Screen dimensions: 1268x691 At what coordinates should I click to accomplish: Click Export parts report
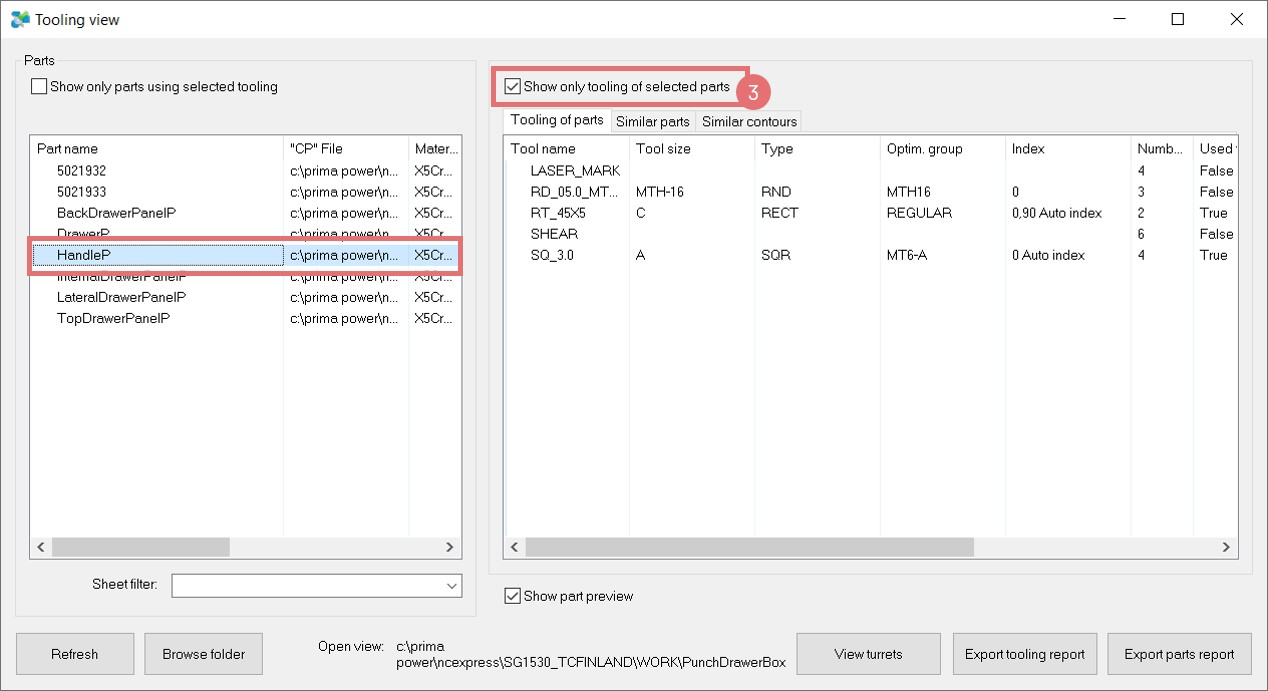pyautogui.click(x=1179, y=654)
